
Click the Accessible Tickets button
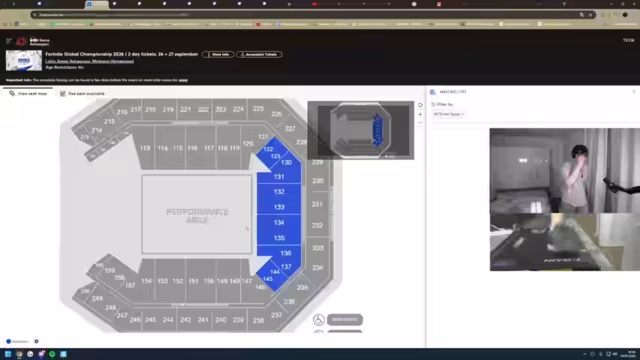click(259, 54)
